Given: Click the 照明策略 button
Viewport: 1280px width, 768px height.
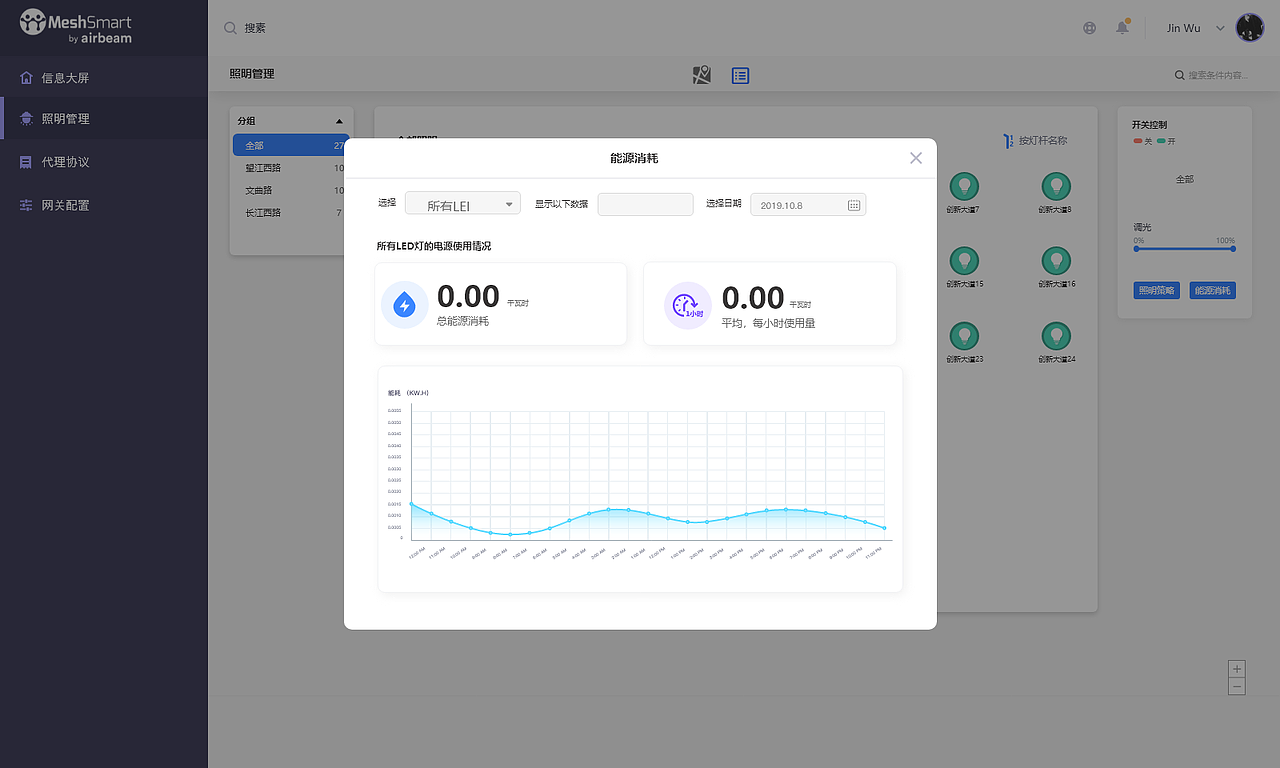Looking at the screenshot, I should tap(1156, 291).
